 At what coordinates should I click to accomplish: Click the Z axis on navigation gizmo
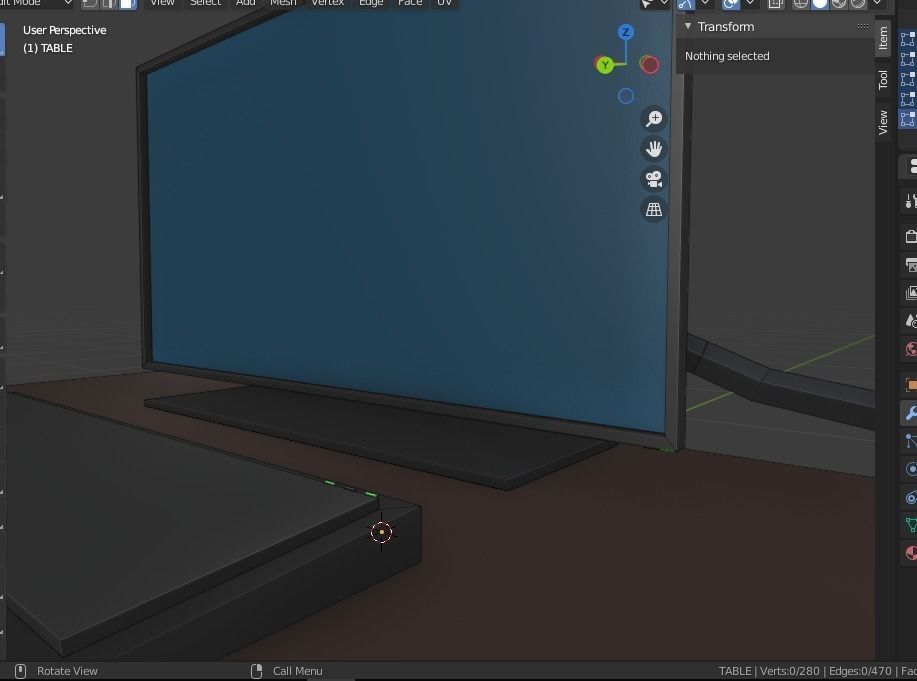[626, 32]
